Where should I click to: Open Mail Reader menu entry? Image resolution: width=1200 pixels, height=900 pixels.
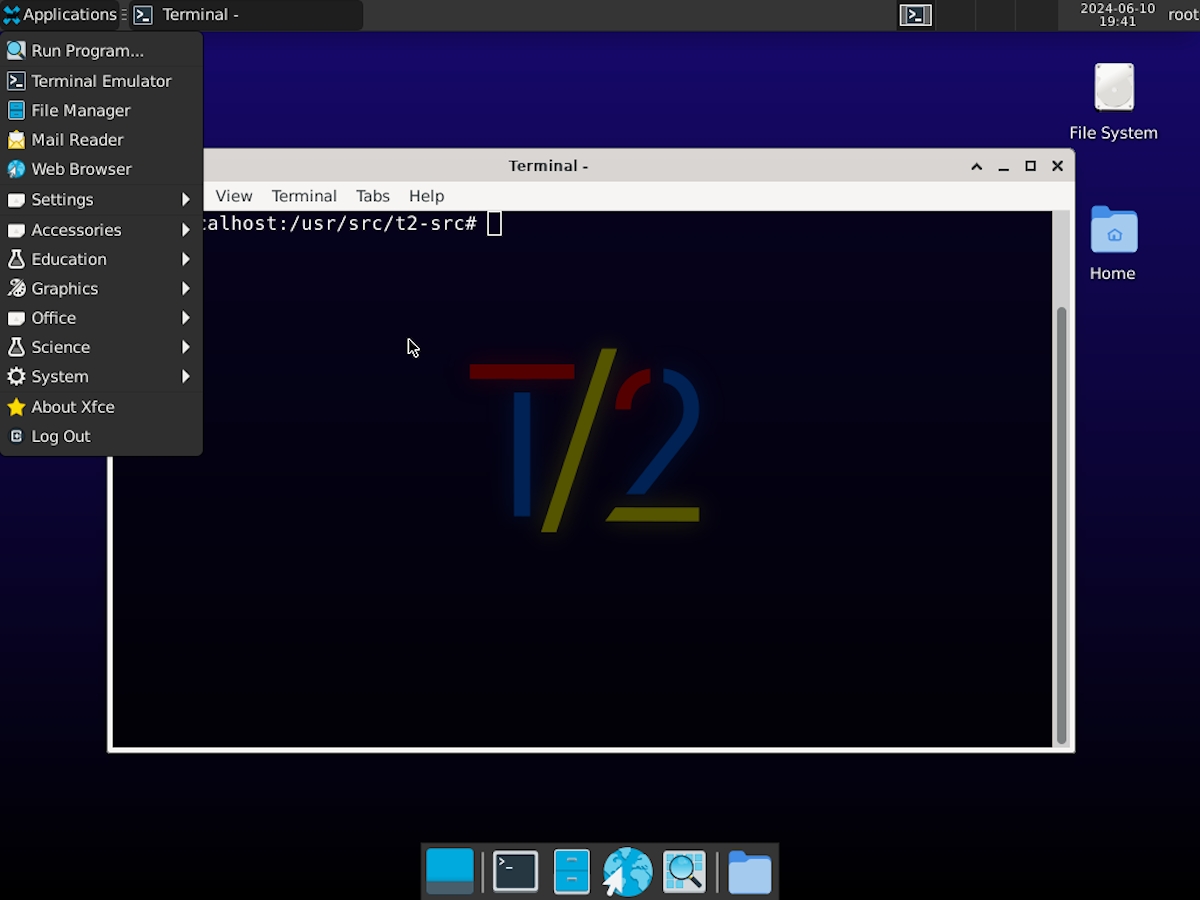click(101, 140)
